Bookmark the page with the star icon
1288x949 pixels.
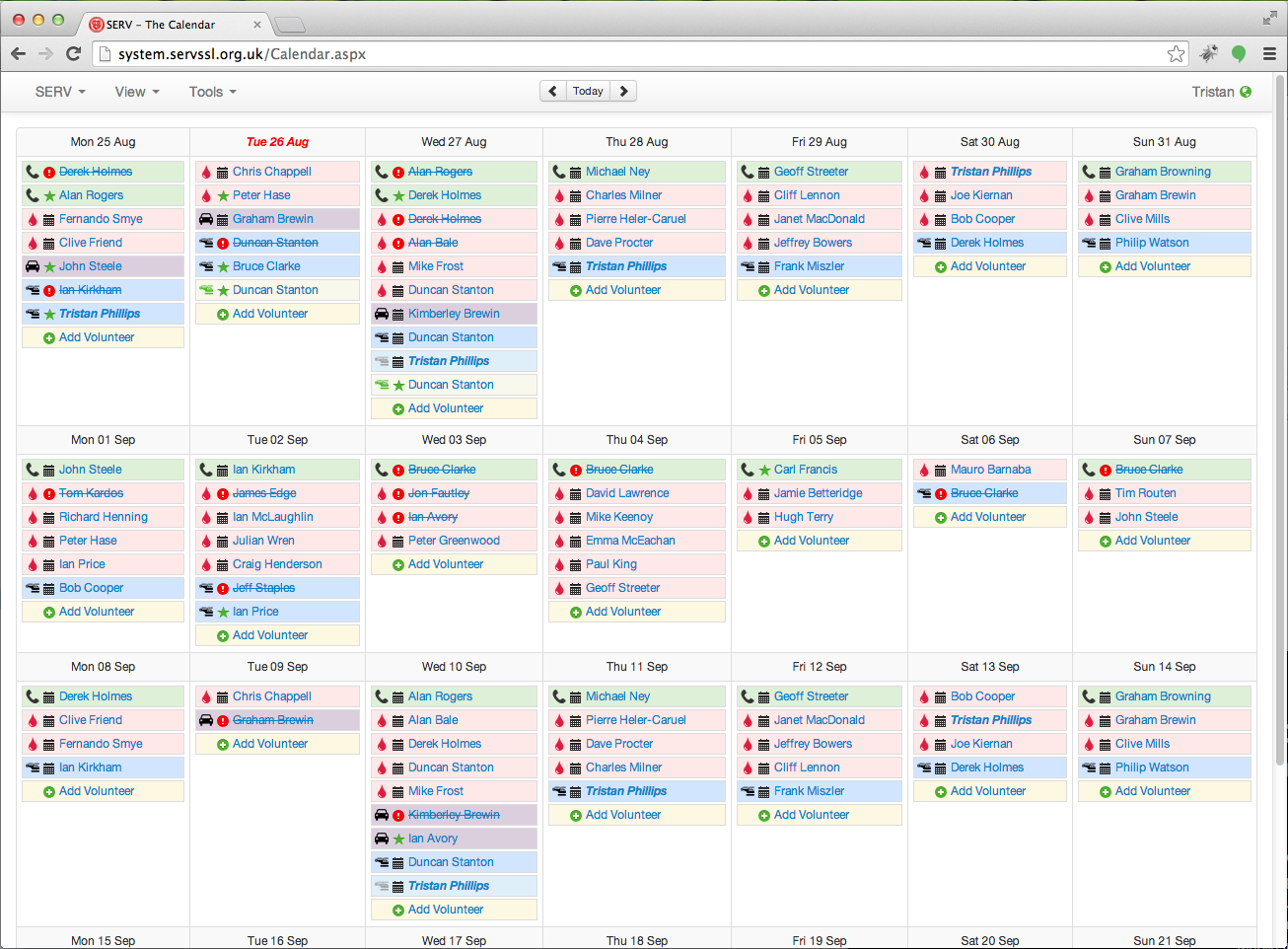(x=1176, y=54)
